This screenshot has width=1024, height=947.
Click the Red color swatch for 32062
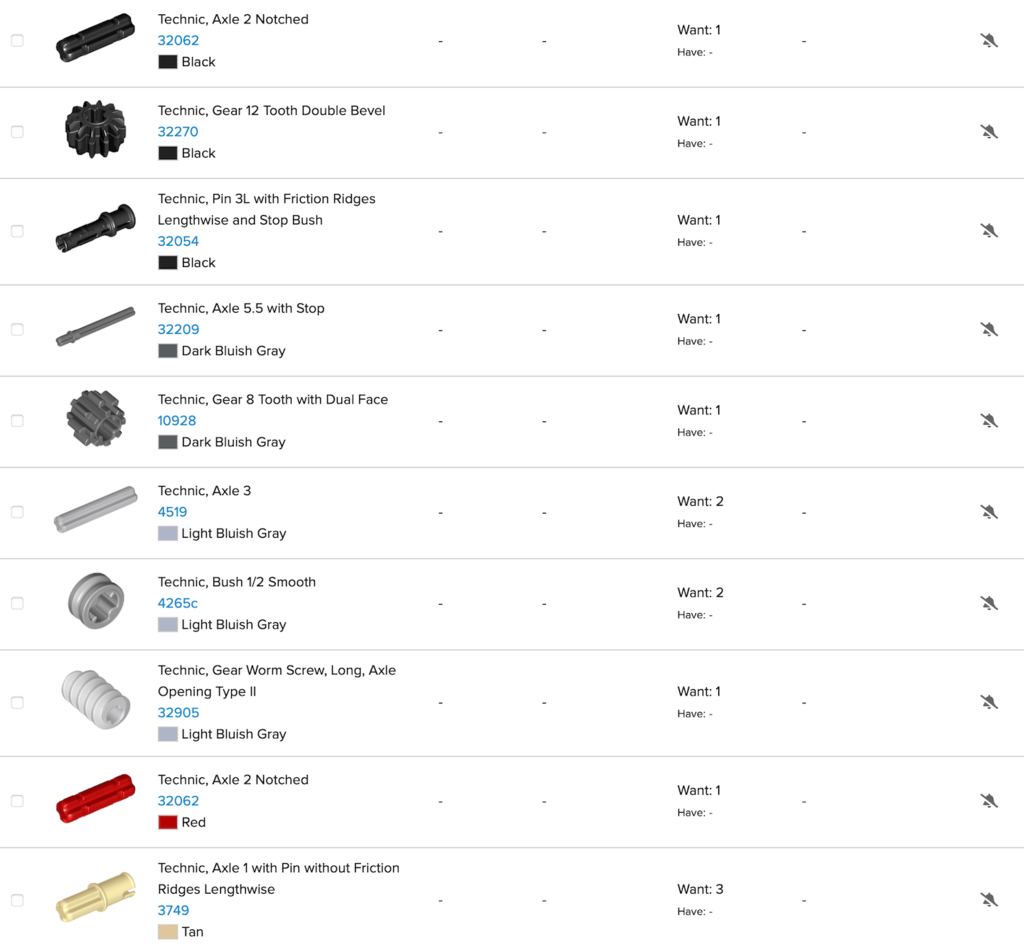tap(167, 821)
